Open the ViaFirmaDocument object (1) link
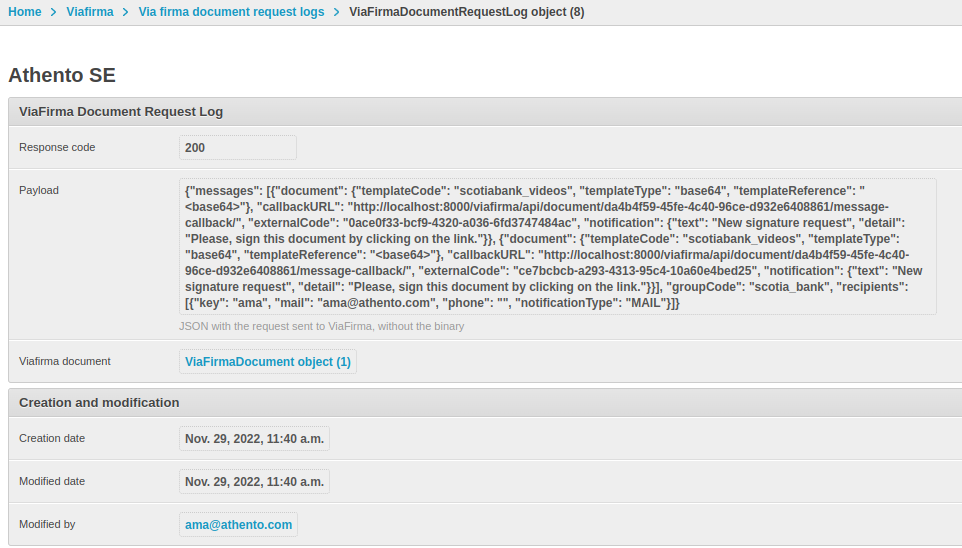The image size is (962, 548). [268, 362]
